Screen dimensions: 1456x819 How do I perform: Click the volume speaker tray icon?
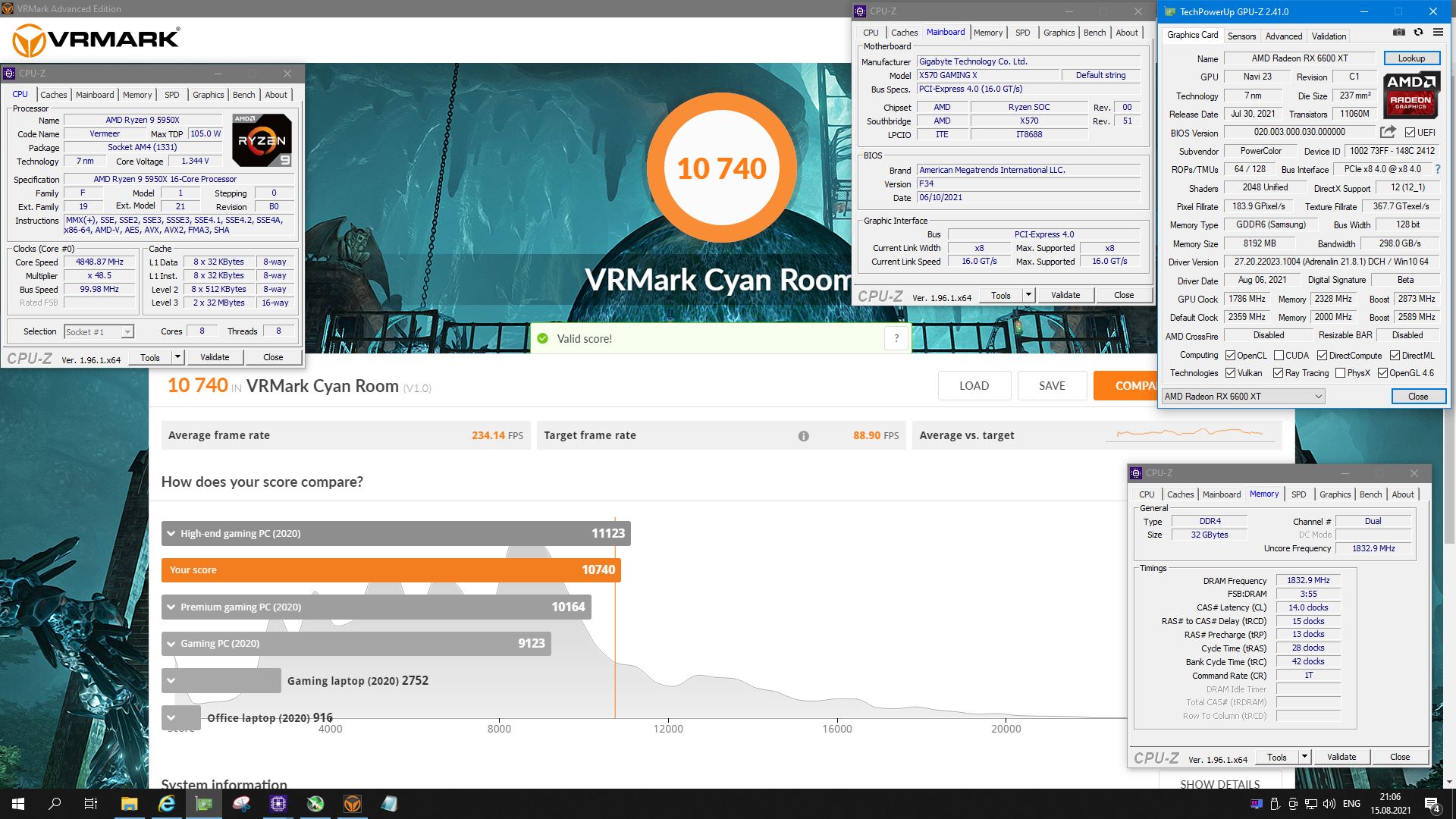tap(1329, 804)
